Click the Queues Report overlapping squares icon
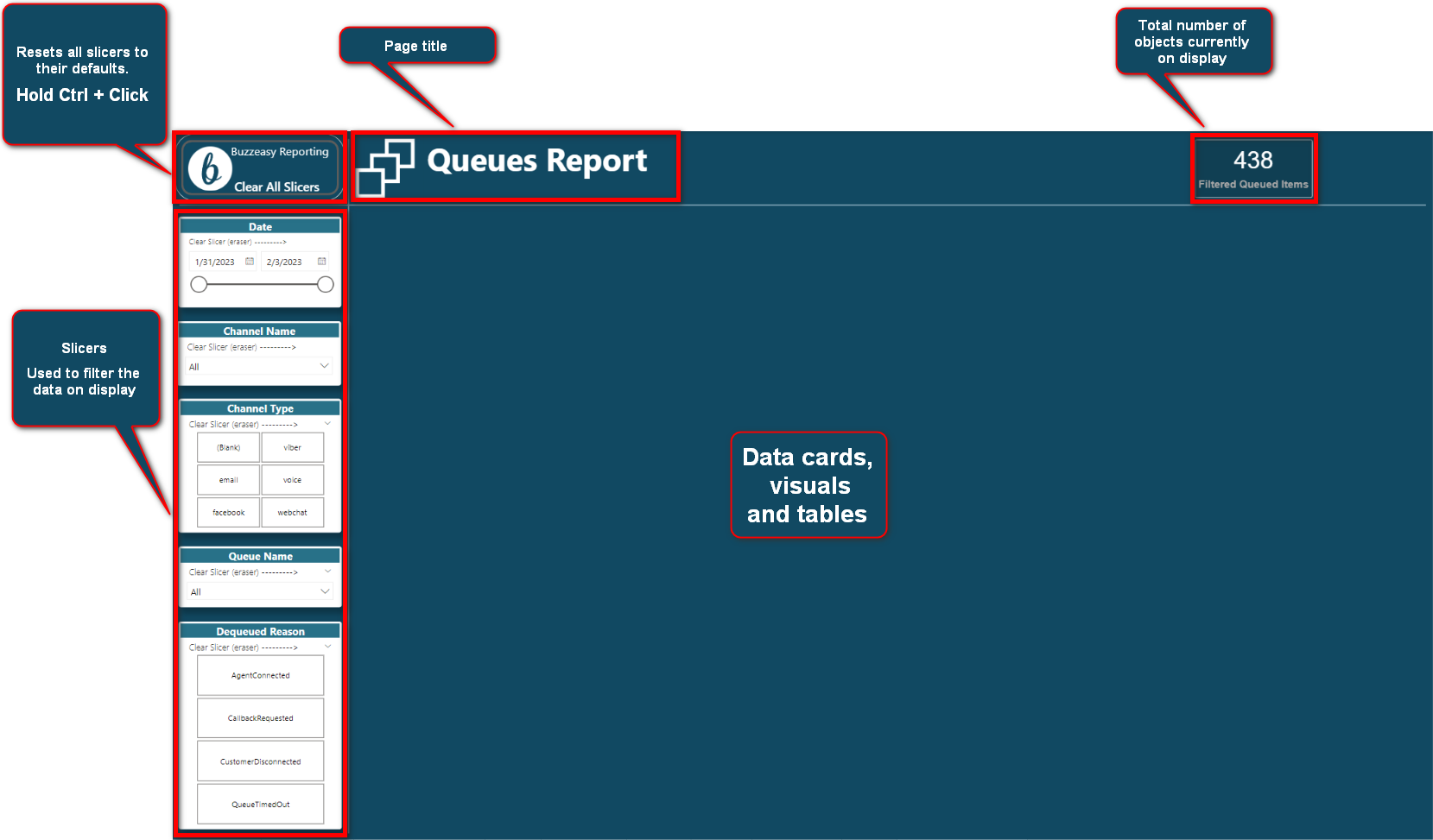Viewport: 1433px width, 840px height. [x=385, y=167]
